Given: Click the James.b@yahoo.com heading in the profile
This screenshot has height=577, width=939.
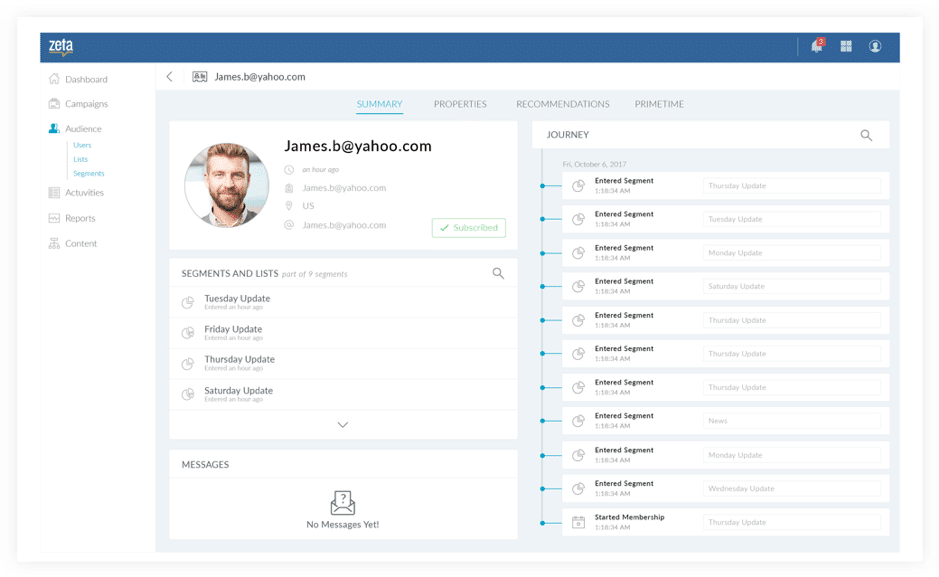Looking at the screenshot, I should [x=358, y=146].
